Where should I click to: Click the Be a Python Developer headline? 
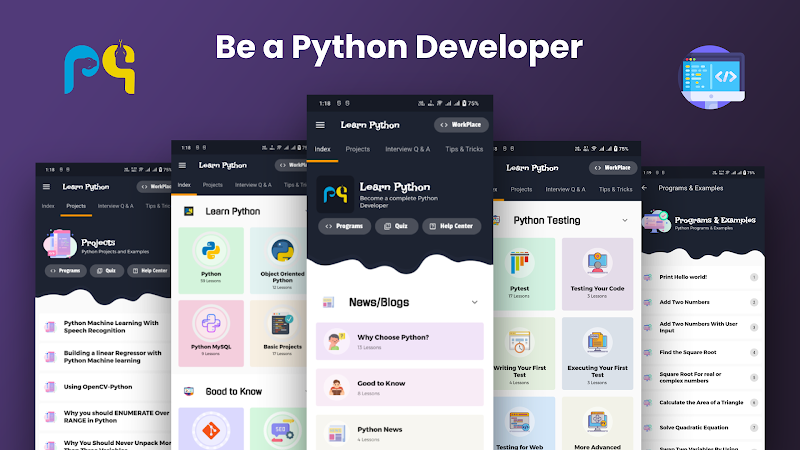399,47
